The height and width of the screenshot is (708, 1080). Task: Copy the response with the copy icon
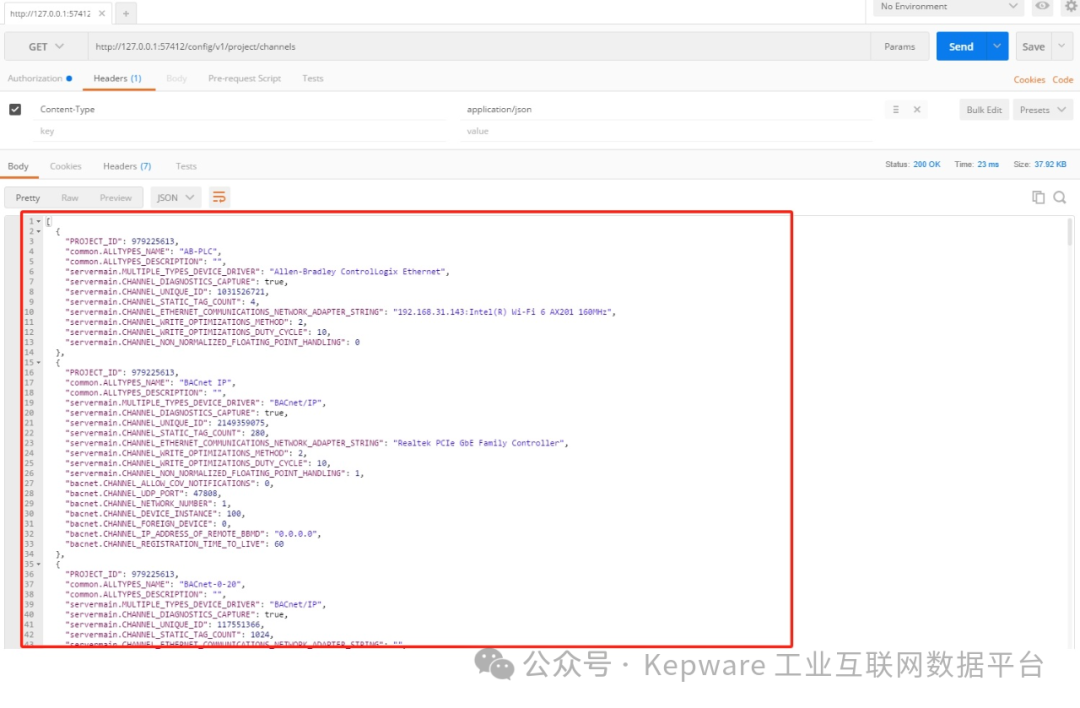coord(1038,198)
